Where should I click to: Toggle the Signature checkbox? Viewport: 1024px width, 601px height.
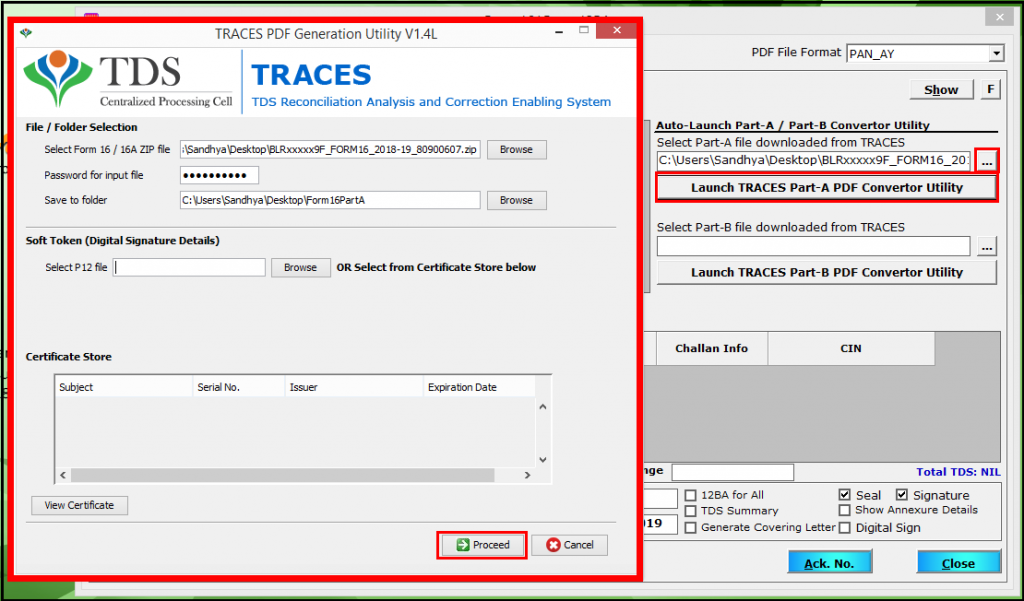(902, 495)
